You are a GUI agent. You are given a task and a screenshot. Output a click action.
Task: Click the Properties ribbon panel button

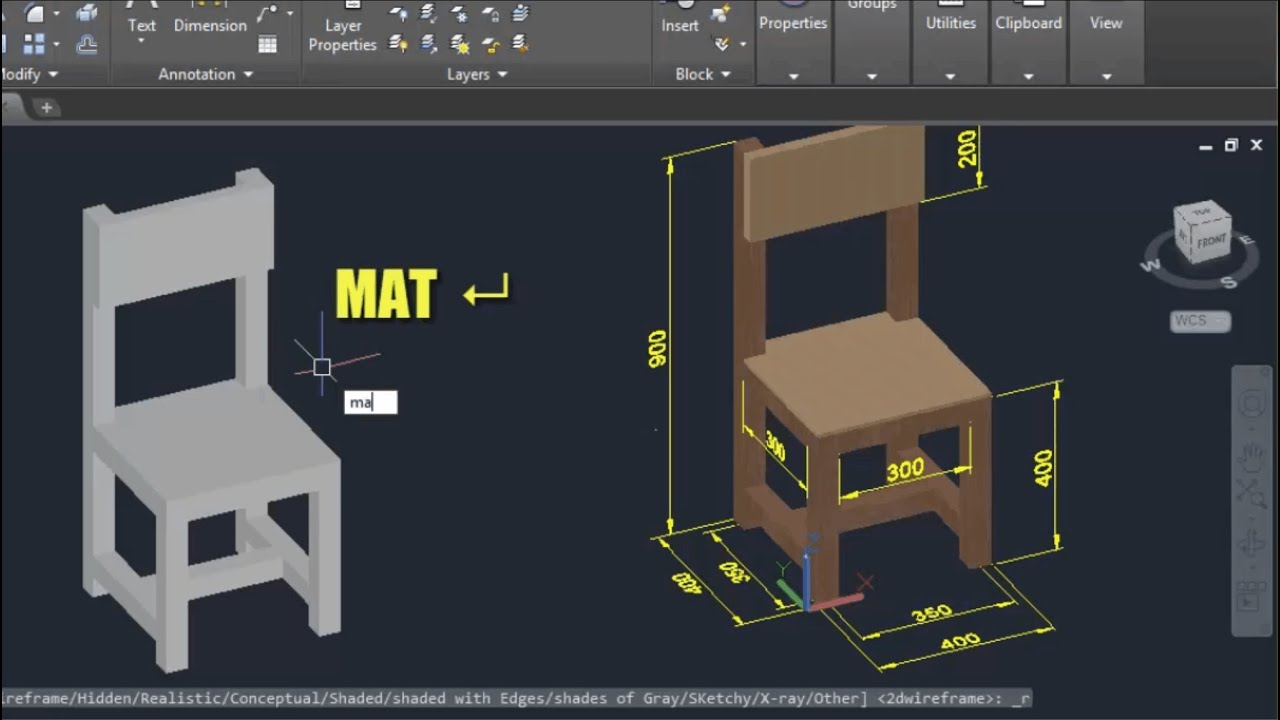793,42
